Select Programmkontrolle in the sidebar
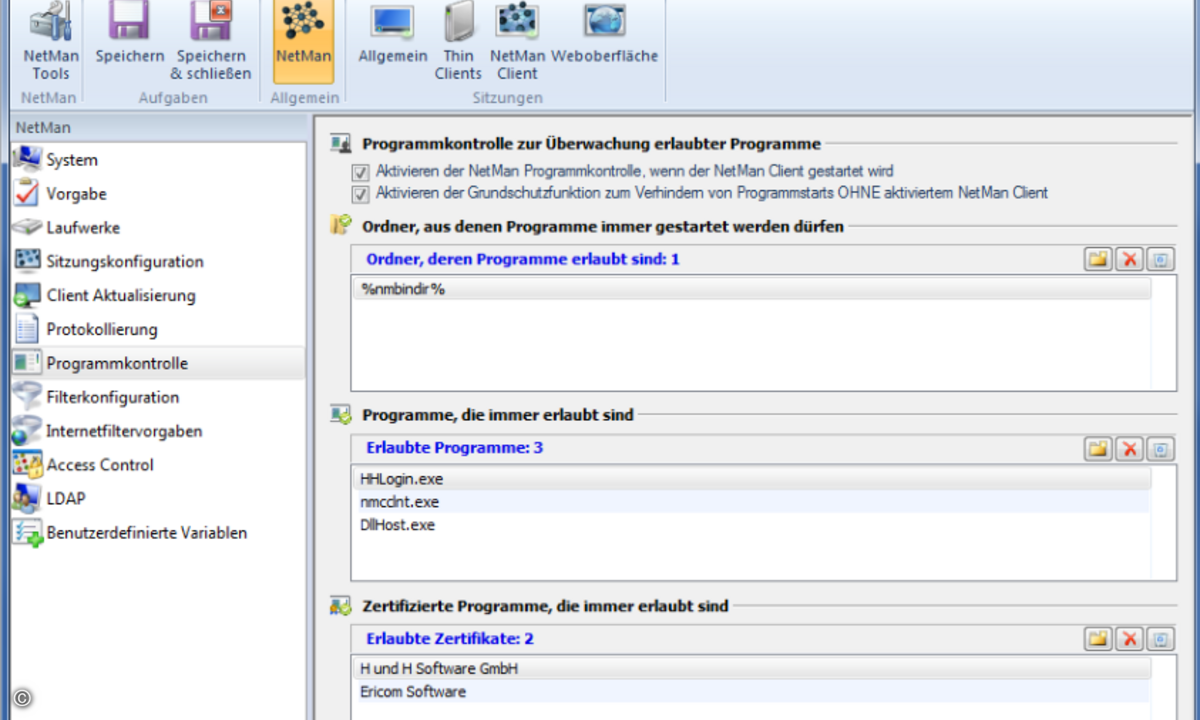This screenshot has height=720, width=1200. (158, 363)
